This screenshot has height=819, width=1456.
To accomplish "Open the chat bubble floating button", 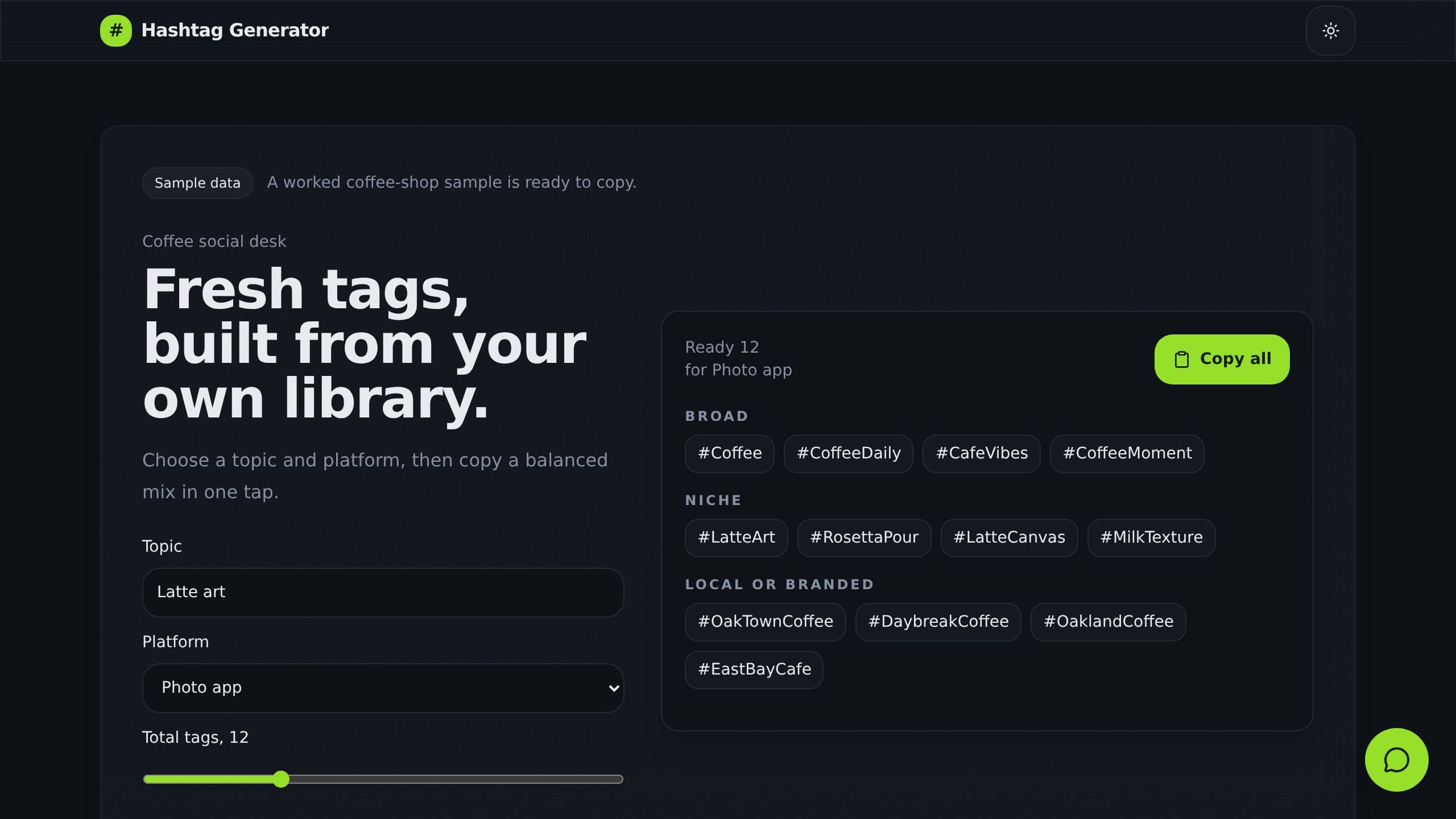I will point(1396,760).
